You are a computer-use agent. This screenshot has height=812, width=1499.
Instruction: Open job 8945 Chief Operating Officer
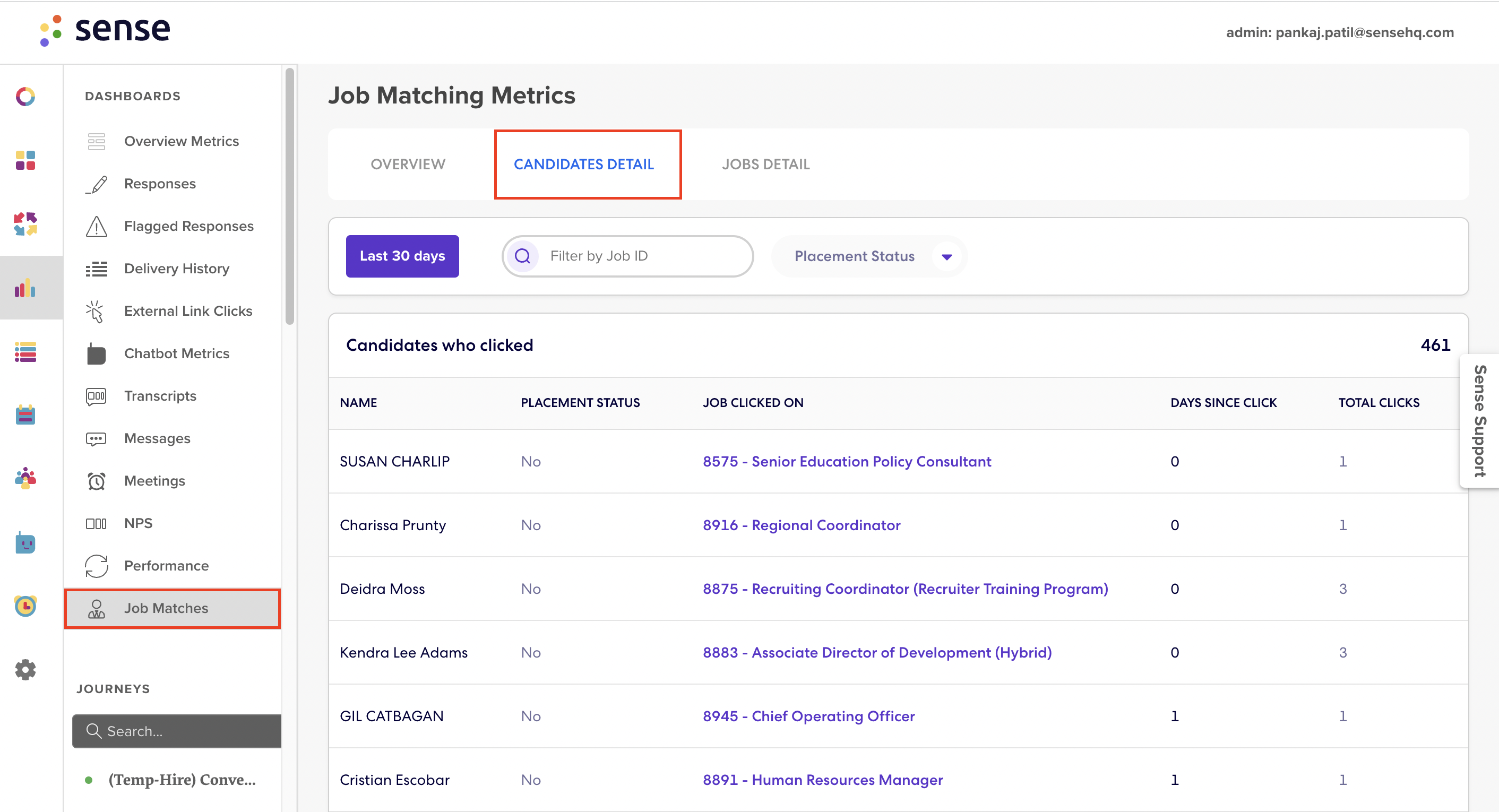[x=809, y=716]
